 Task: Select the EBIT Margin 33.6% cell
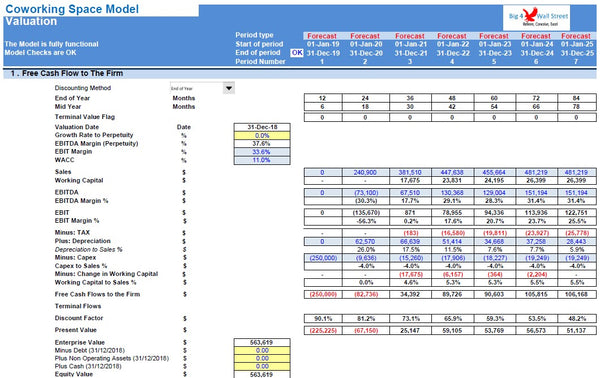tap(262, 152)
